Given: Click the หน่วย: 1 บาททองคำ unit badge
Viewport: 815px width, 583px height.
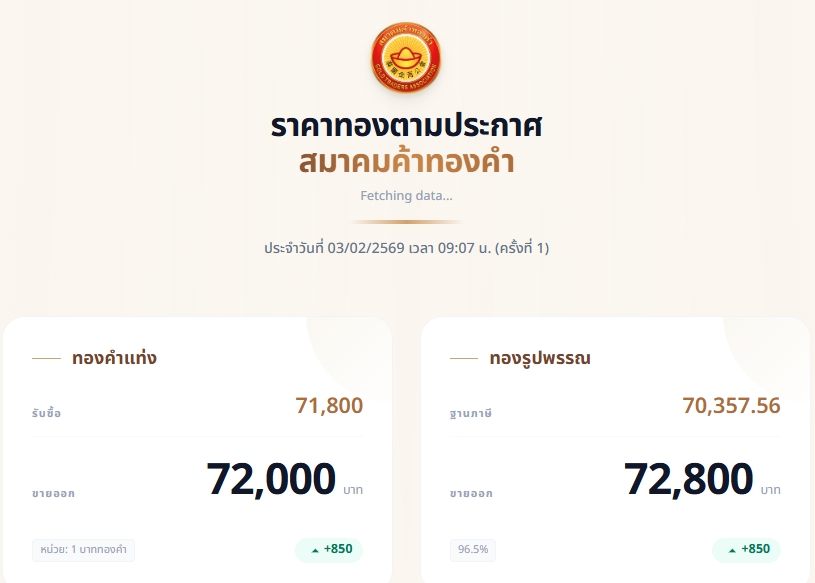Looking at the screenshot, I should click(x=83, y=550).
